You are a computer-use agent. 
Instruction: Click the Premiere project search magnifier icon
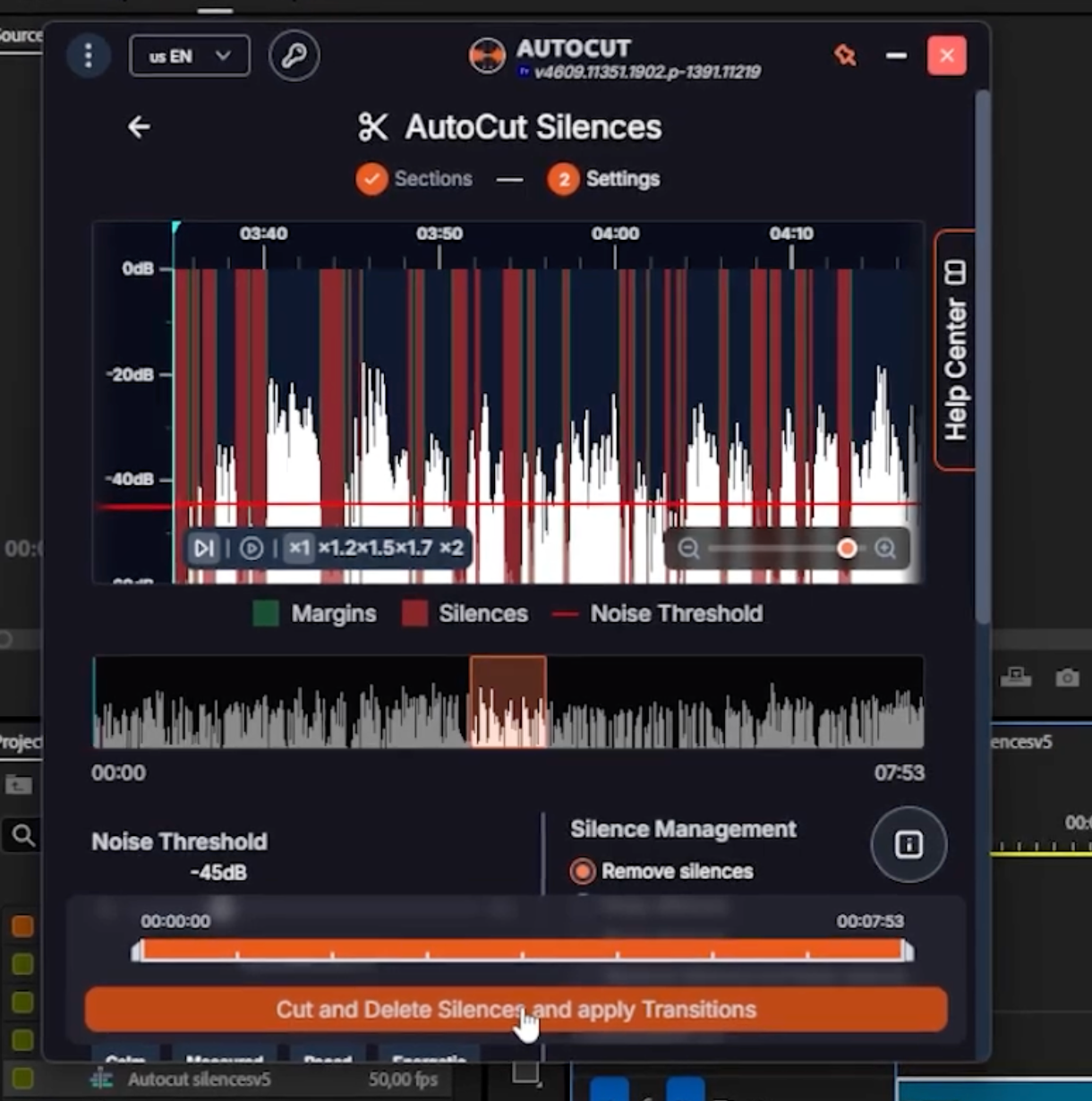click(x=24, y=836)
